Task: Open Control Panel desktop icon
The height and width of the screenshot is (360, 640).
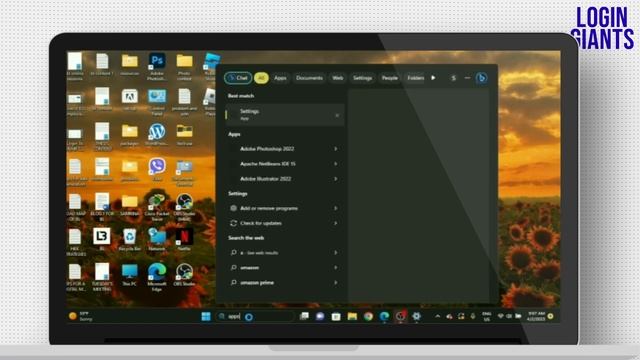Action: point(157,102)
